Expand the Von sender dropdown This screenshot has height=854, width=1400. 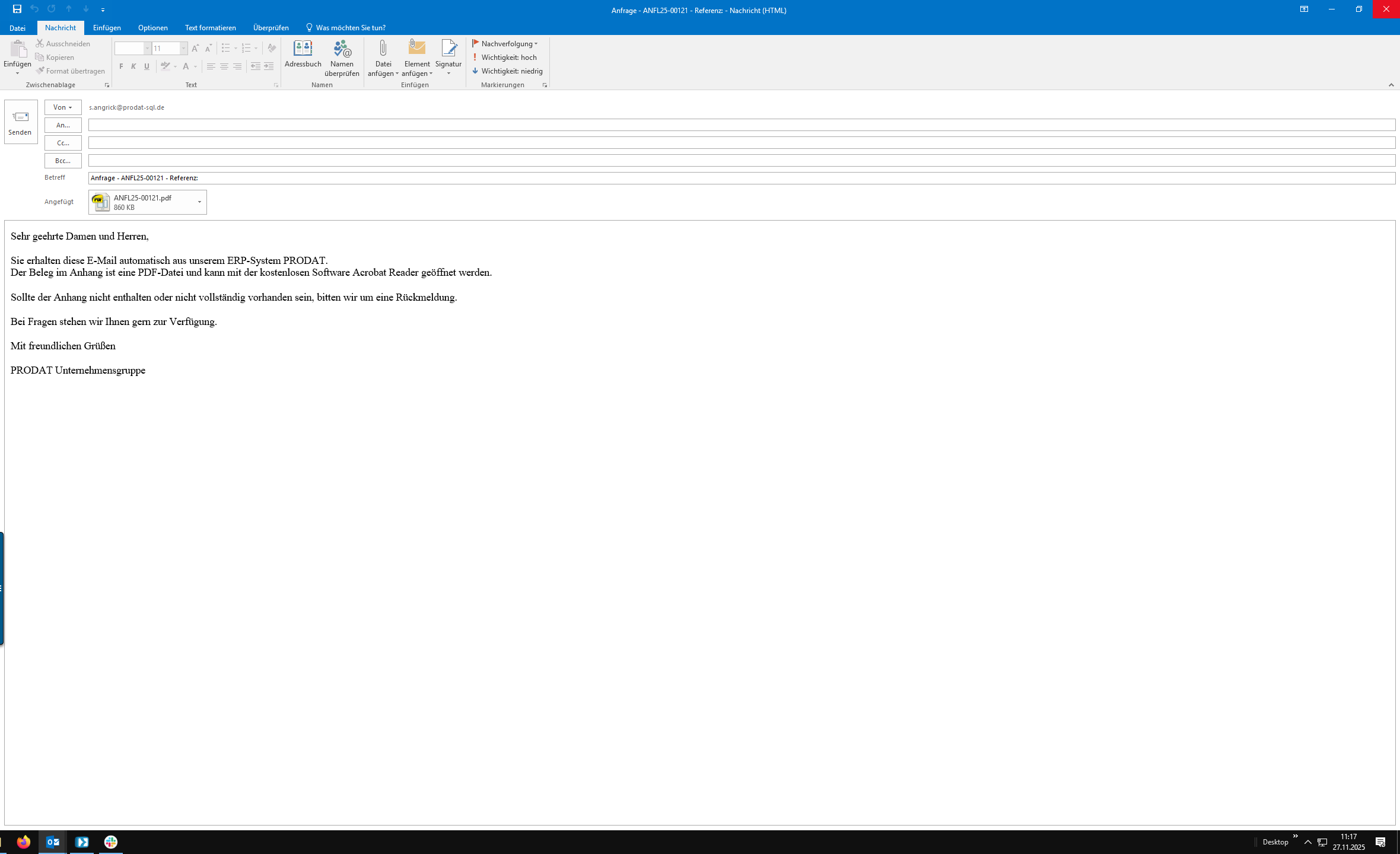click(63, 107)
